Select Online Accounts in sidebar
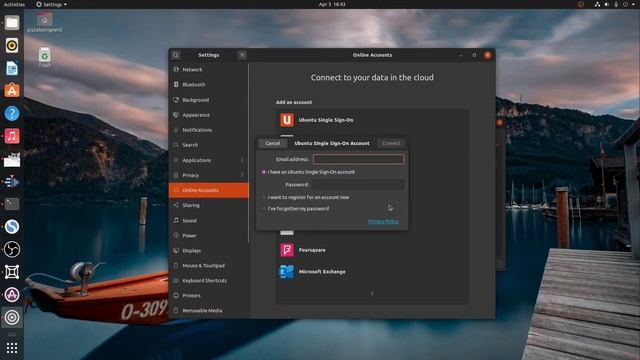Image resolution: width=640 pixels, height=360 pixels. [209, 190]
